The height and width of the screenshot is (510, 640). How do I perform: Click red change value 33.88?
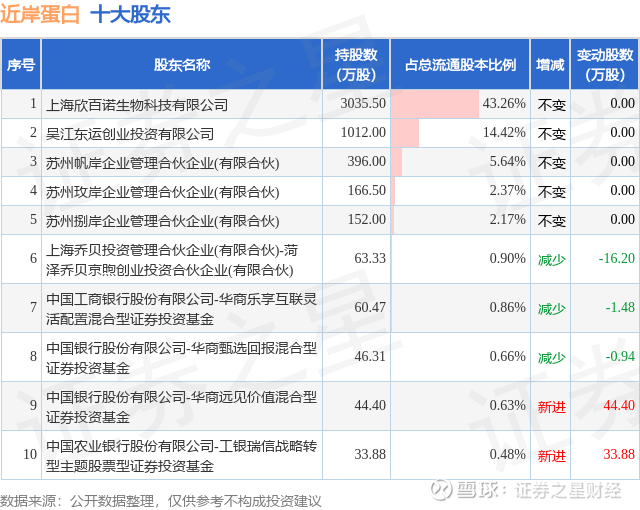coord(619,454)
